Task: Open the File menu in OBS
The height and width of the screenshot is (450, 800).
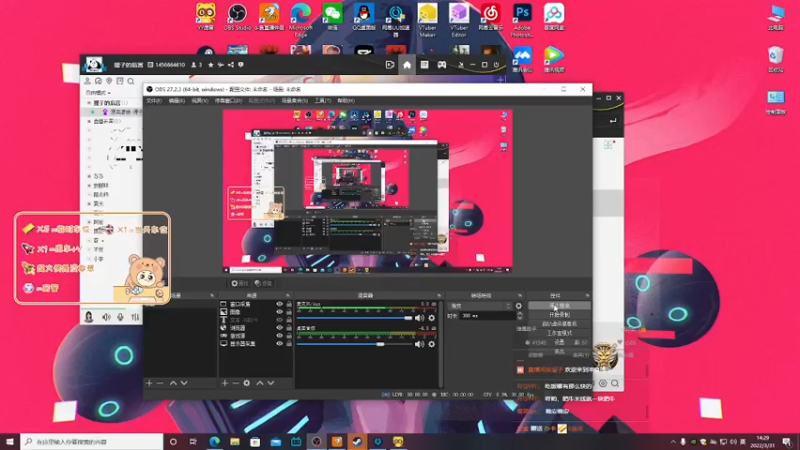Action: (154, 101)
